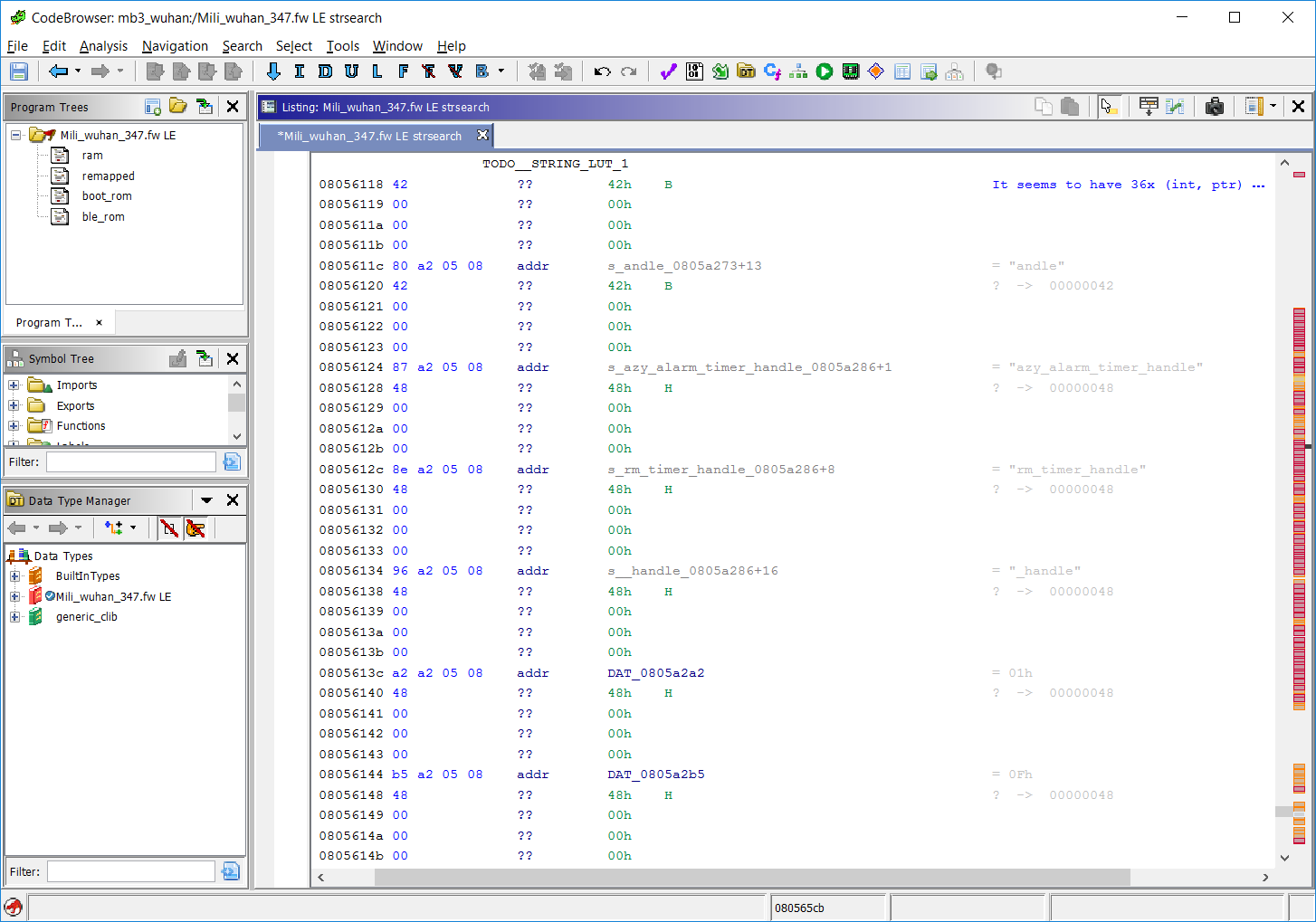Expand the Imports folder in Symbol Tree
Image resolution: width=1316 pixels, height=922 pixels.
click(14, 385)
